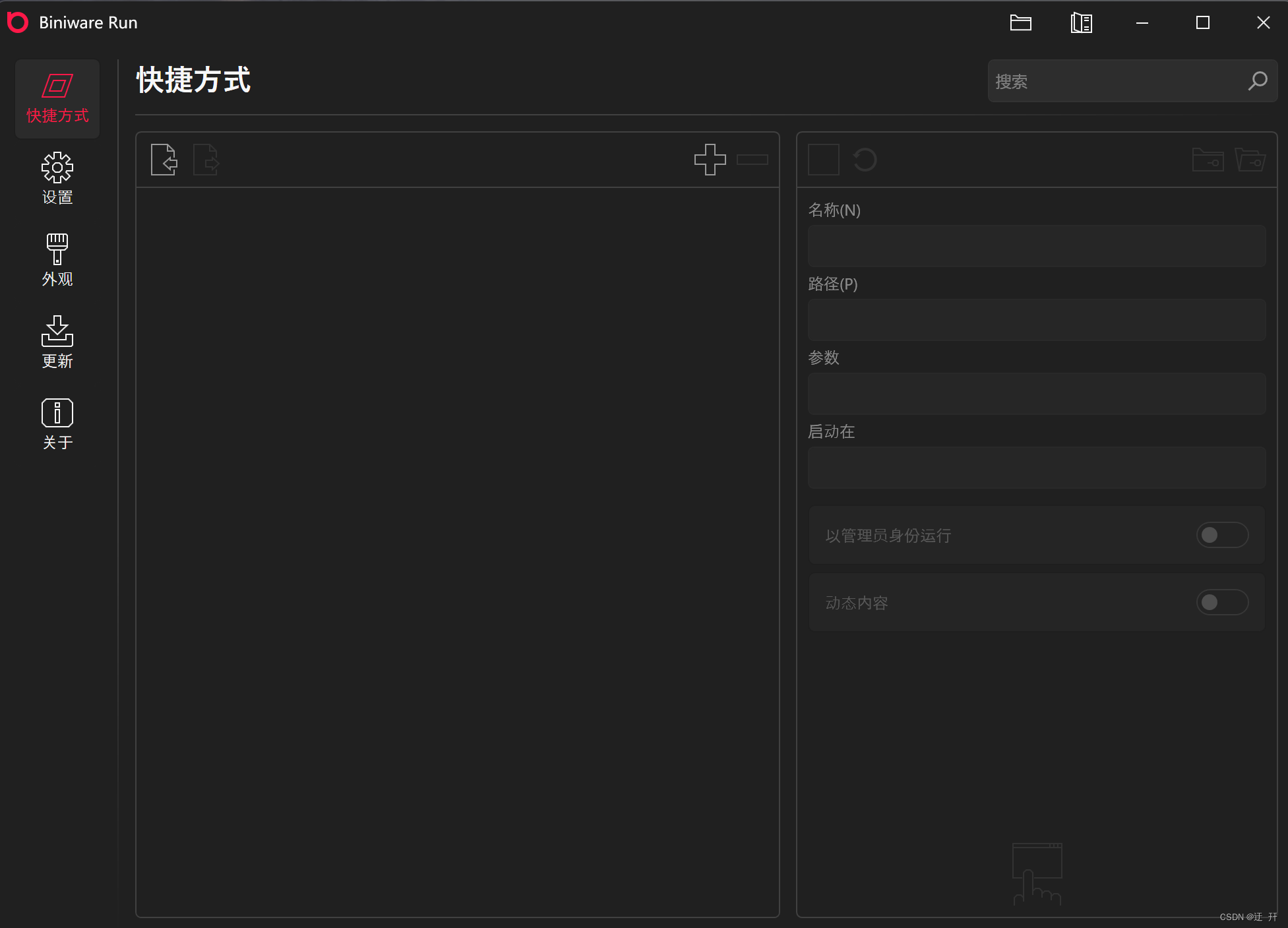Toggle the 动态内容 switch

point(1221,602)
